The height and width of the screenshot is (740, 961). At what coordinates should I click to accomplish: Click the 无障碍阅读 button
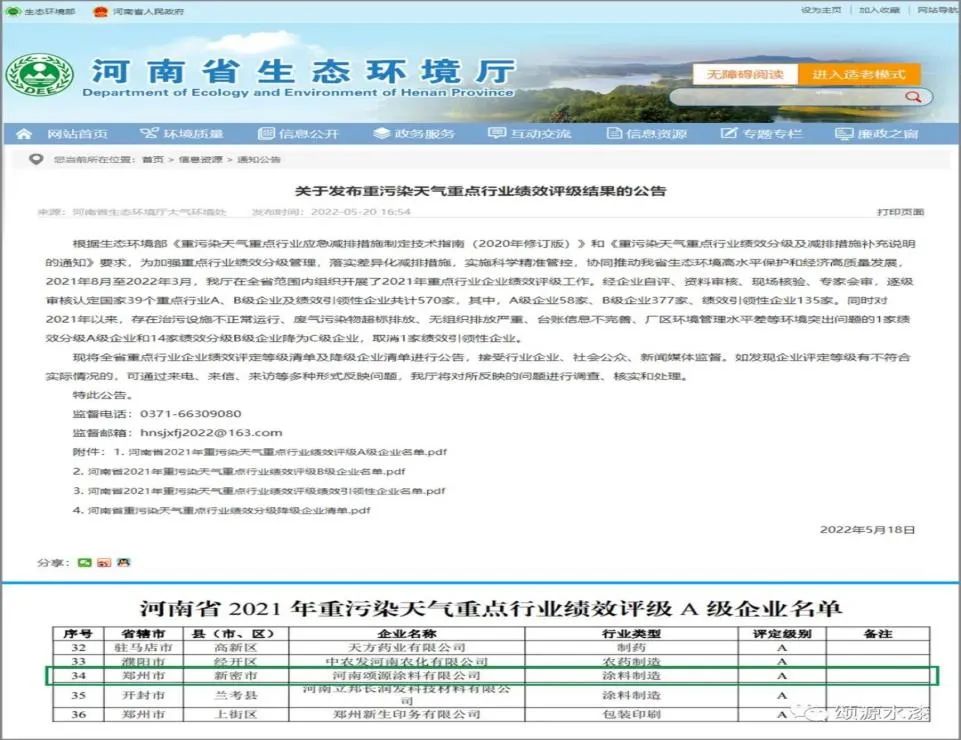coord(745,74)
